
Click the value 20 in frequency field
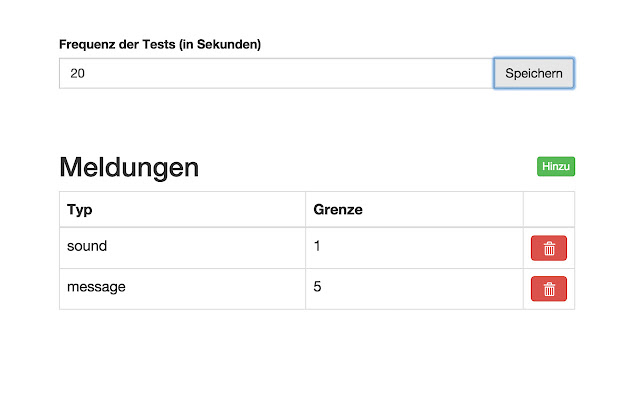[77, 73]
